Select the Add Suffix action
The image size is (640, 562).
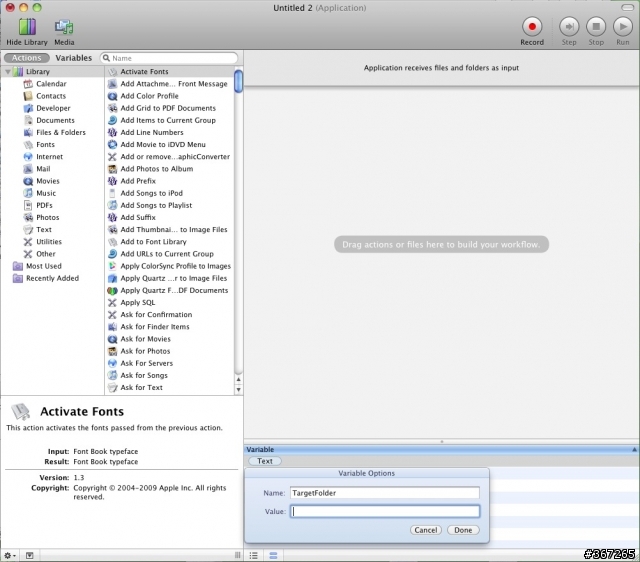click(x=138, y=218)
